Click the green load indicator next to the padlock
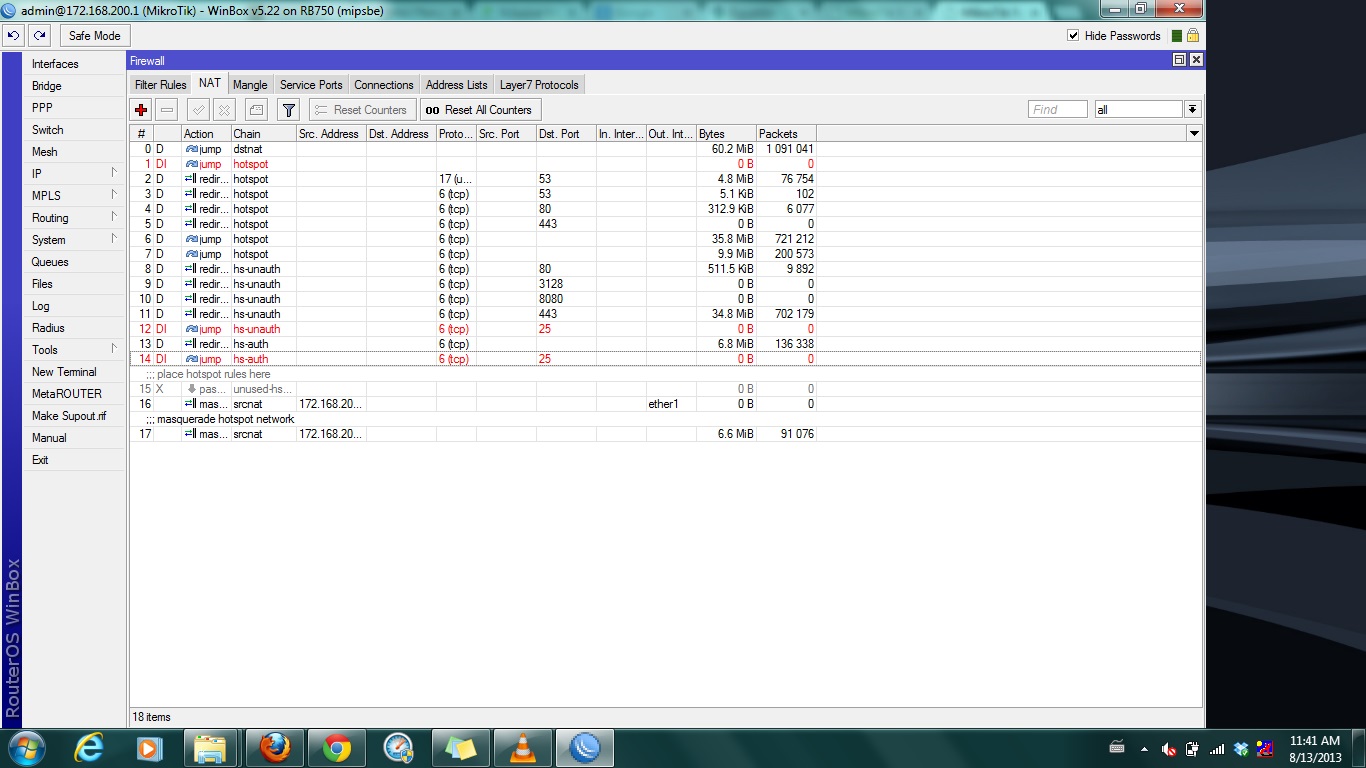 coord(1177,36)
